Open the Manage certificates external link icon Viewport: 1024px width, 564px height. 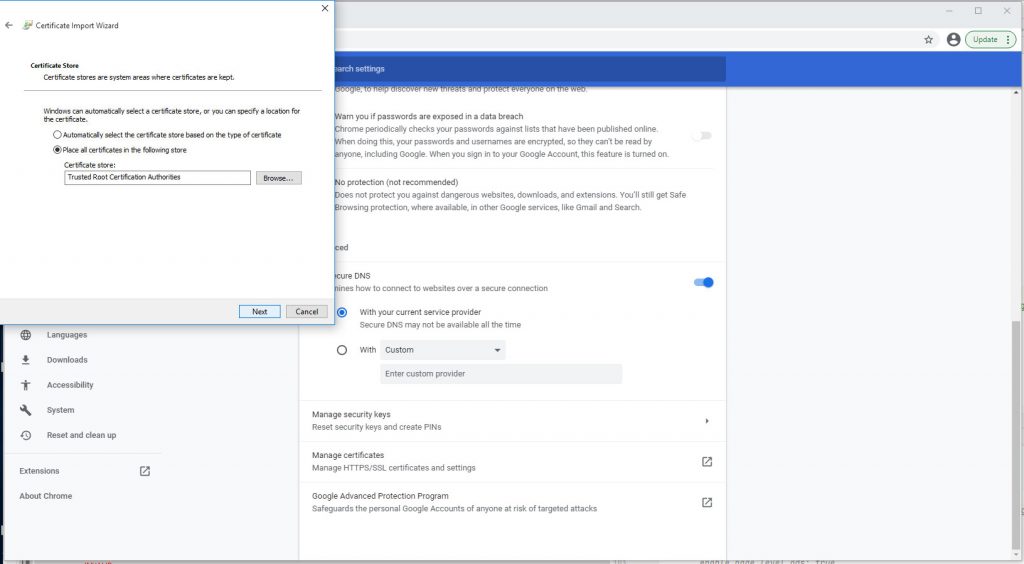pyautogui.click(x=707, y=462)
